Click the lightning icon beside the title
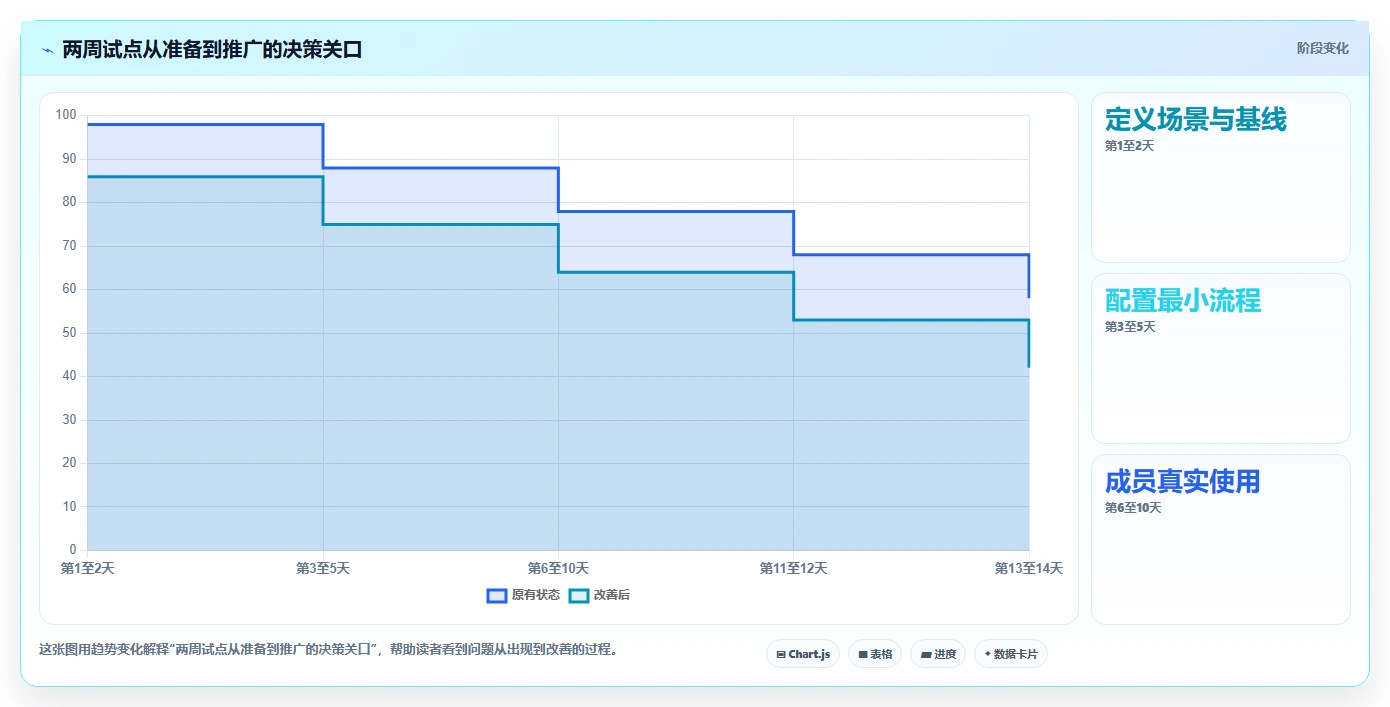Screen dimensions: 1390x707 coord(47,49)
